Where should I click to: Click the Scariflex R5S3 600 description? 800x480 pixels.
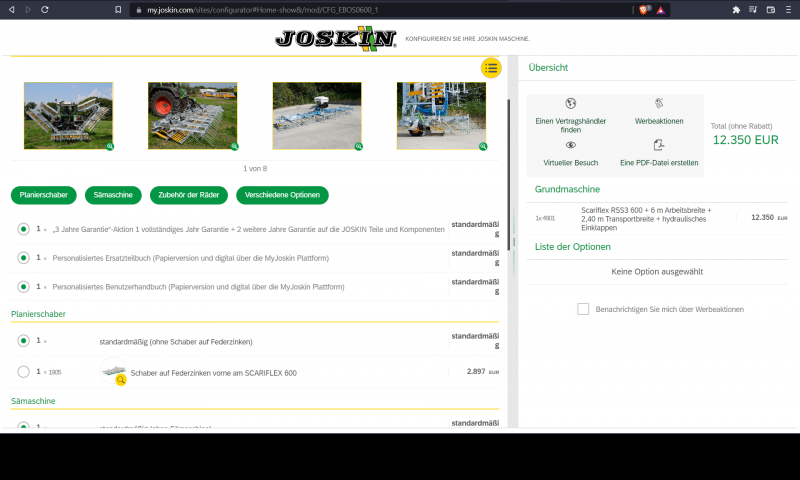(646, 219)
